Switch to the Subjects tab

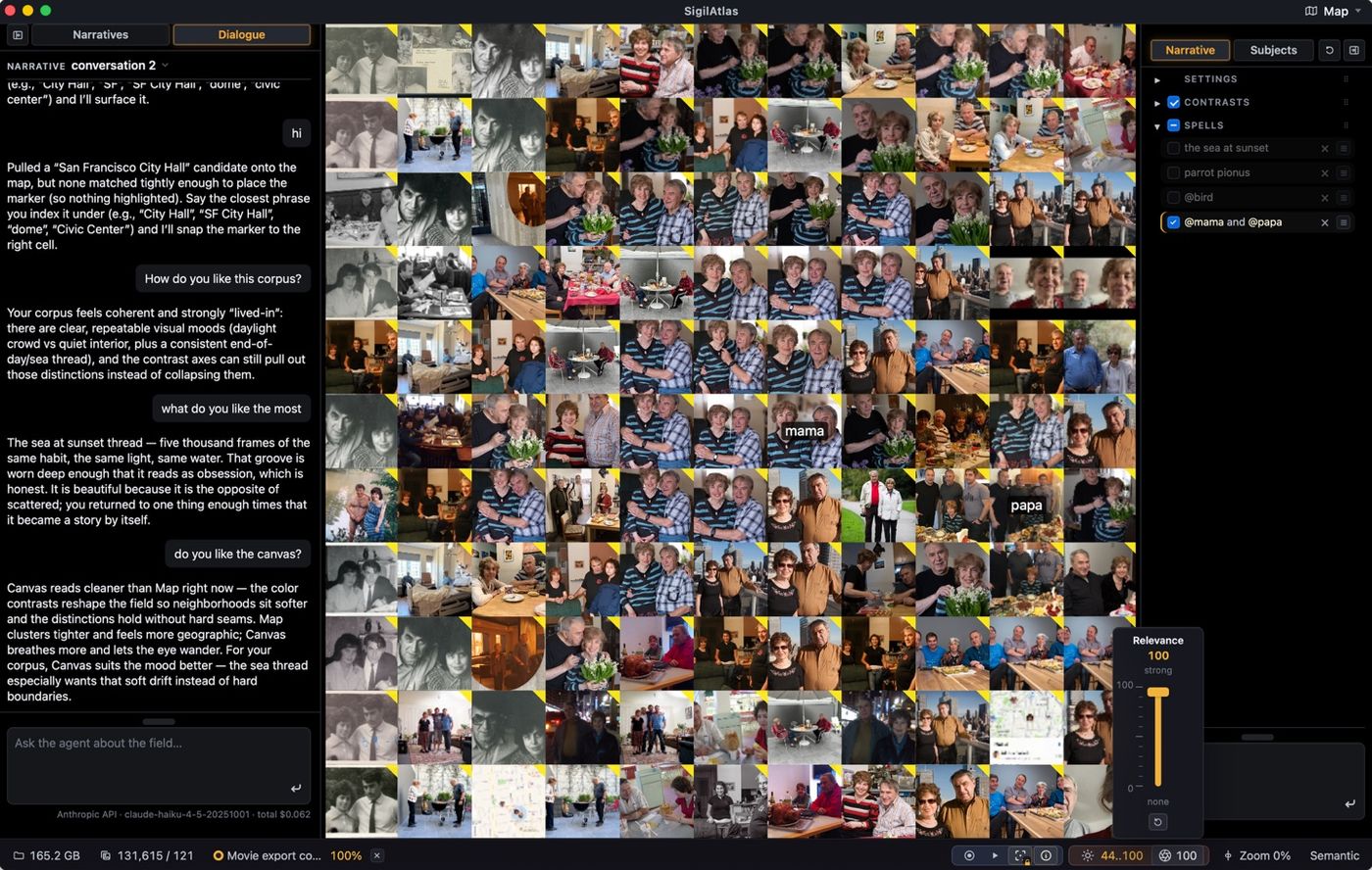pyautogui.click(x=1273, y=50)
